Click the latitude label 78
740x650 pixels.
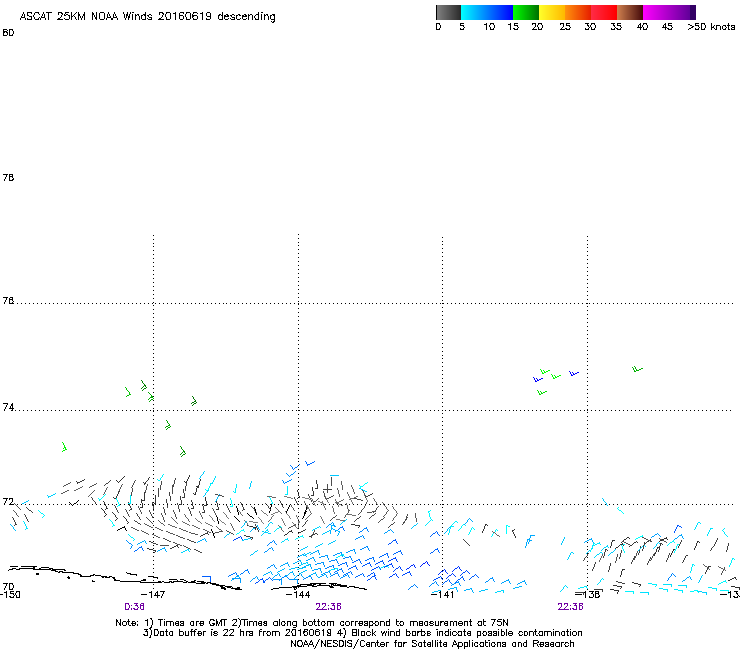8,177
